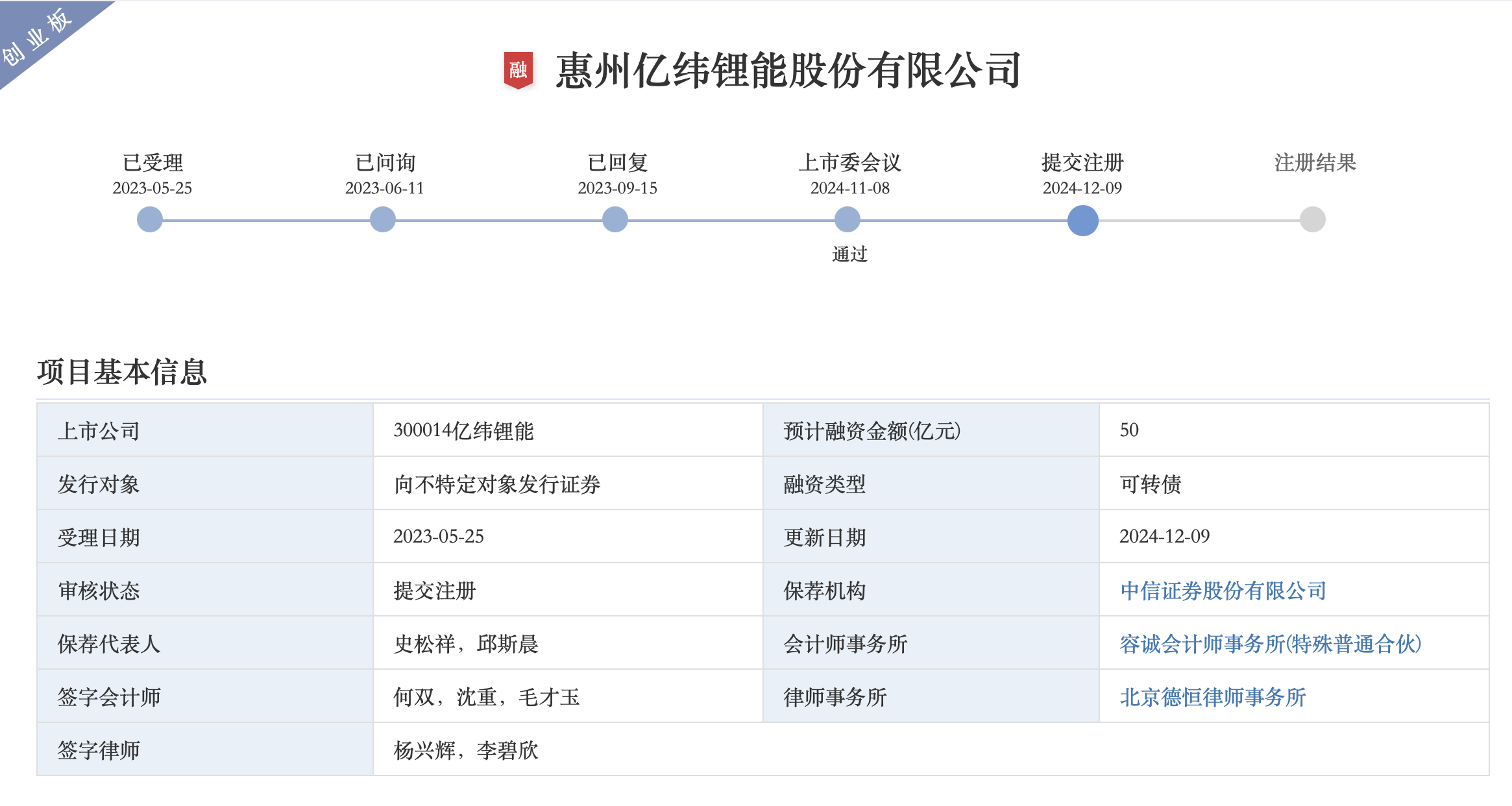Click the financing amount value 50
The width and height of the screenshot is (1512, 806).
[x=1129, y=430]
